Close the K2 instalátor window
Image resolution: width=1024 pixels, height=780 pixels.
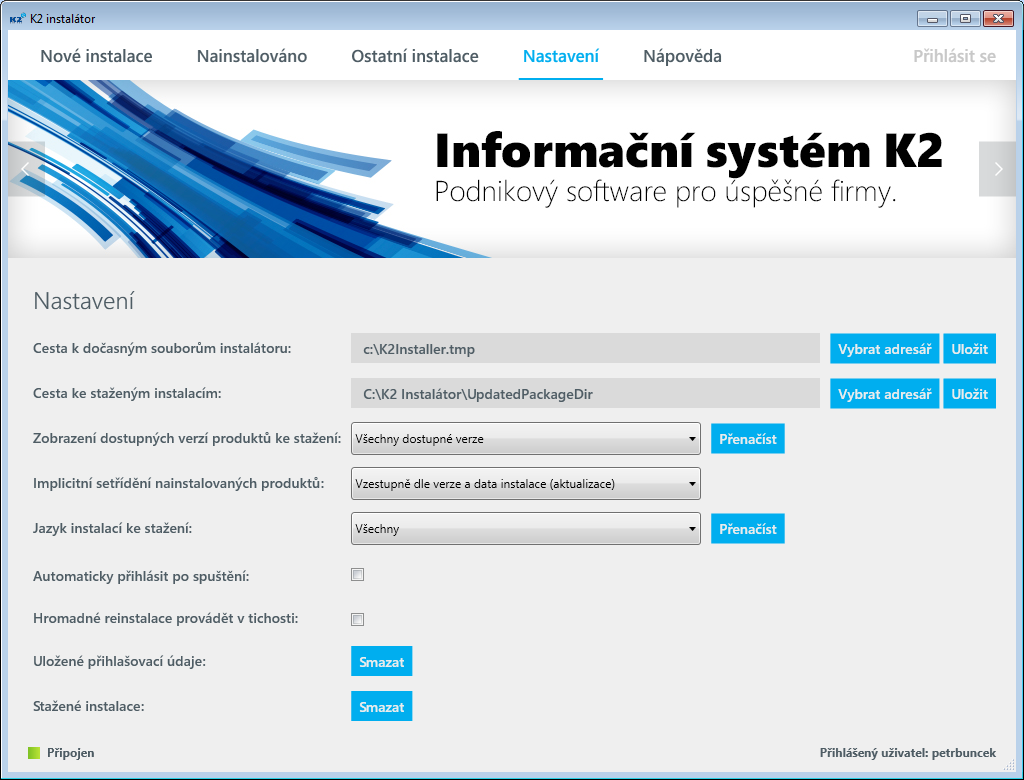tap(998, 18)
